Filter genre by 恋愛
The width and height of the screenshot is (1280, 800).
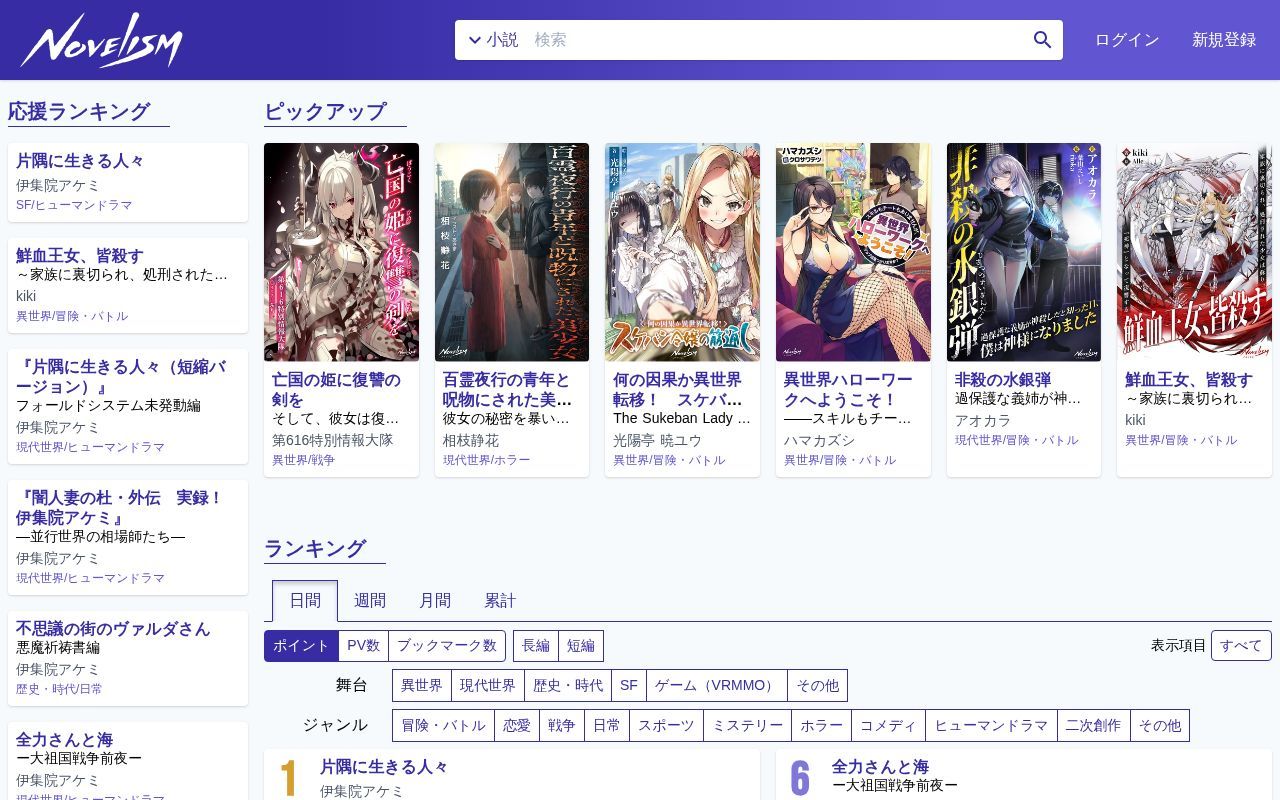point(517,726)
